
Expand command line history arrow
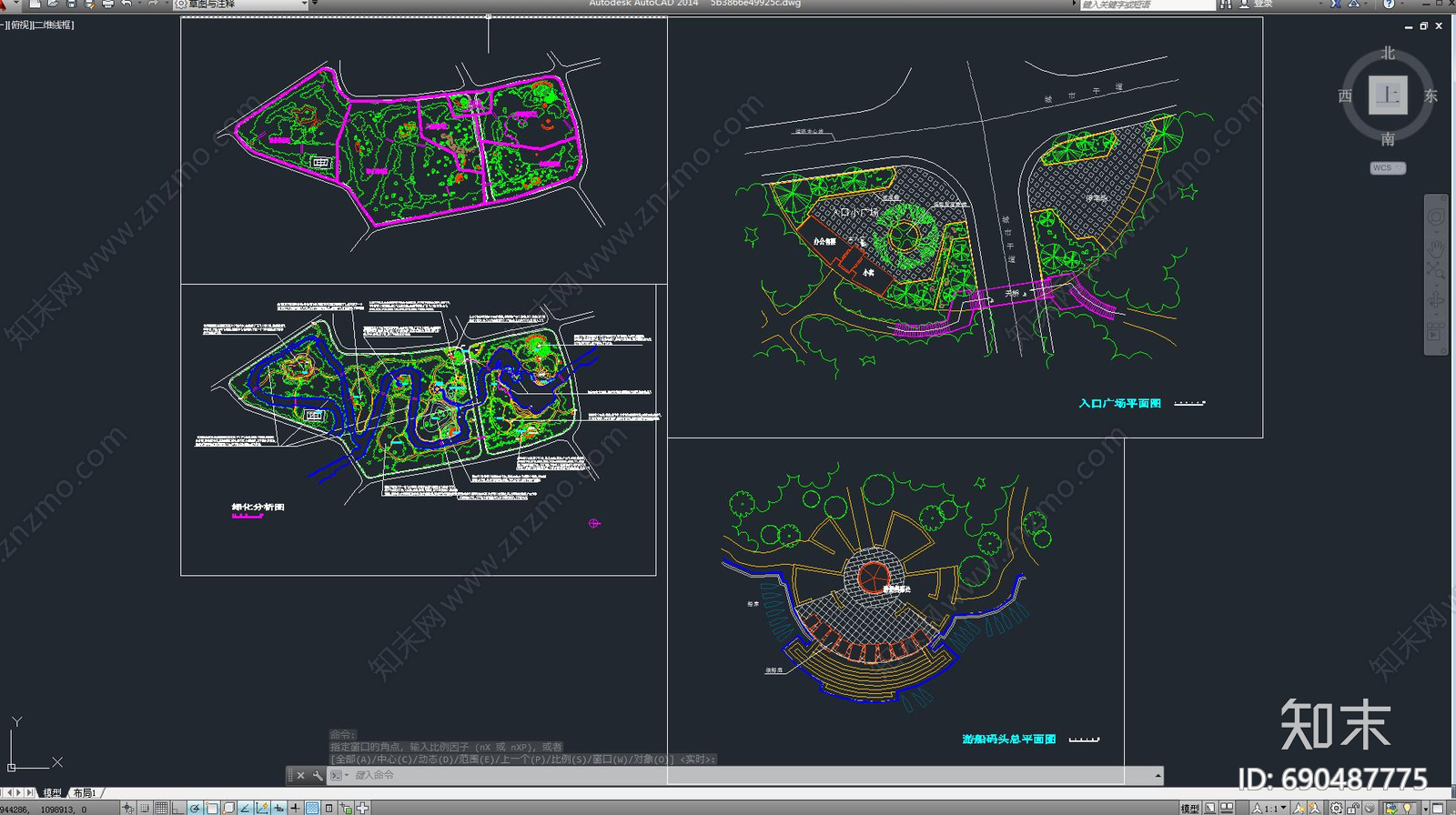pyautogui.click(x=1158, y=775)
